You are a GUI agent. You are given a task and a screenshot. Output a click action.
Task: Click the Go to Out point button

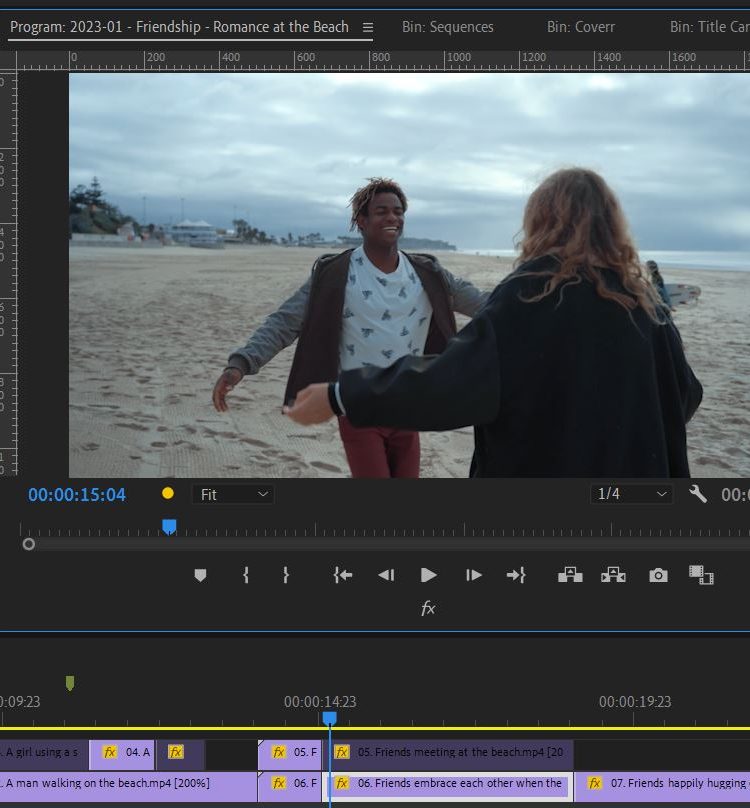click(x=516, y=575)
